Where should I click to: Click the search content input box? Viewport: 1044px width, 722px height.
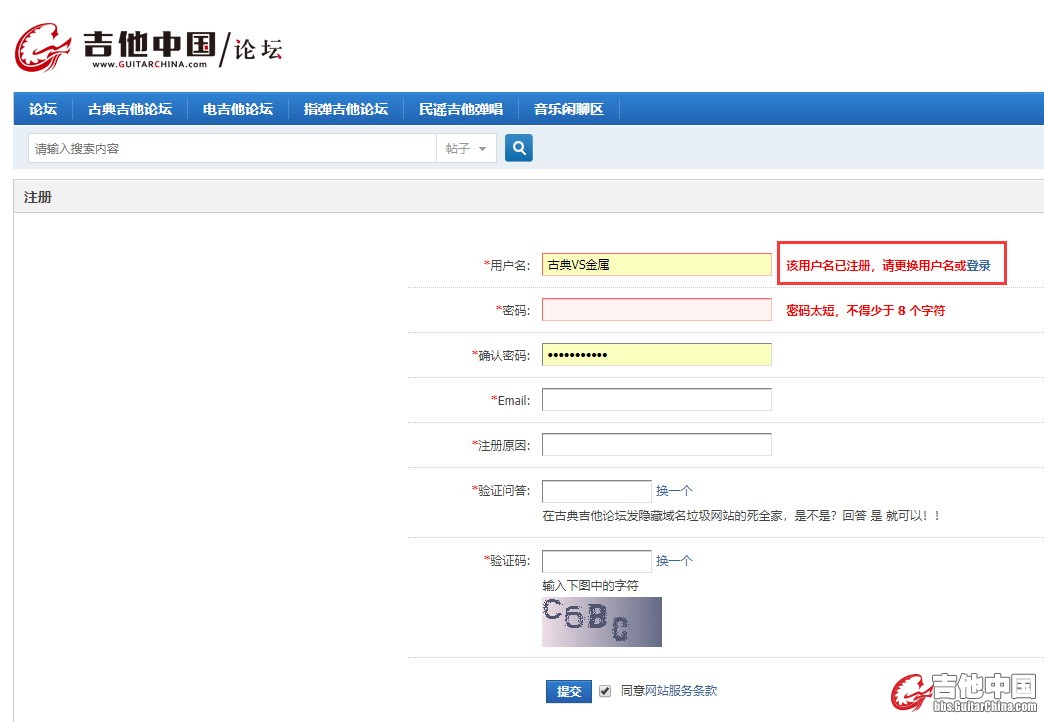230,149
